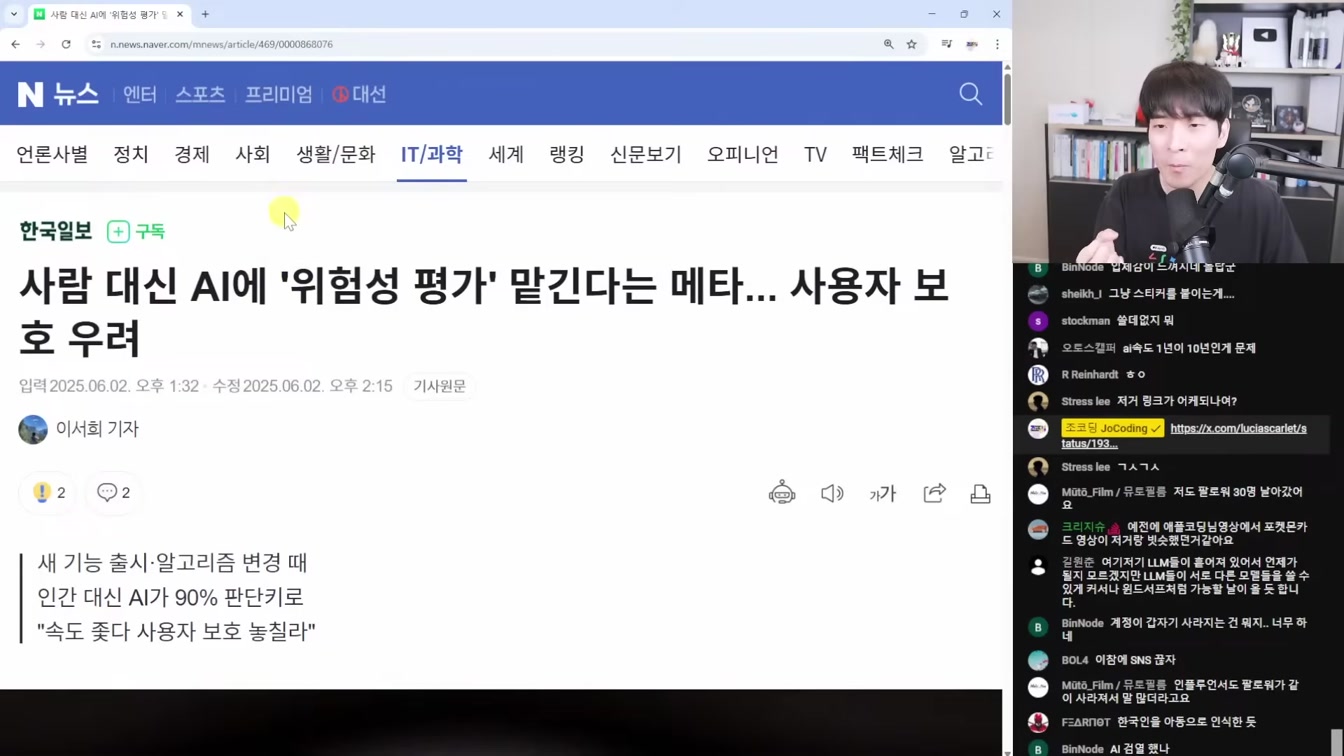Click reporter name 이서희 기자
This screenshot has width=1344, height=756.
(97, 429)
